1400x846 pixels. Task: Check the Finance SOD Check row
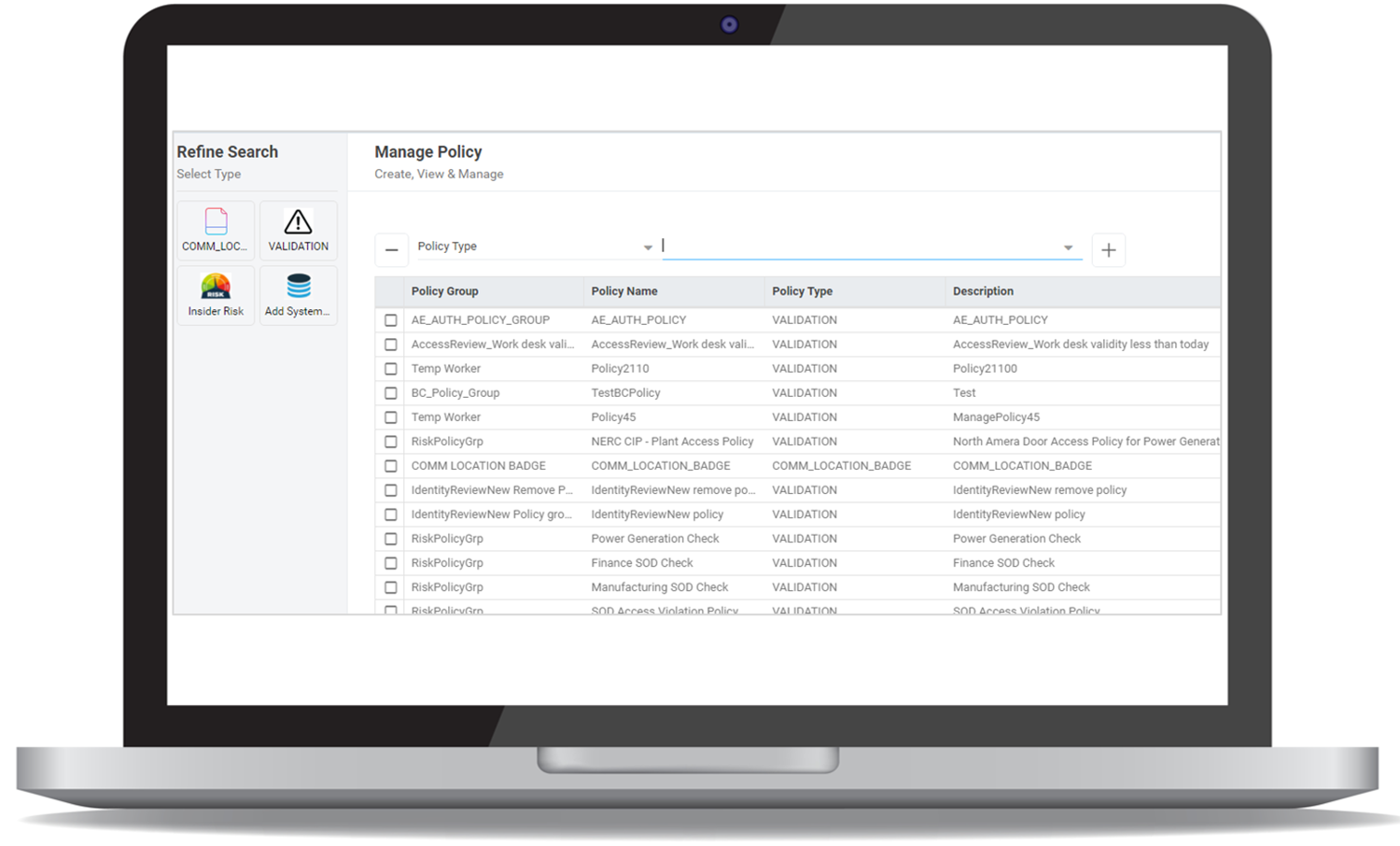point(391,562)
